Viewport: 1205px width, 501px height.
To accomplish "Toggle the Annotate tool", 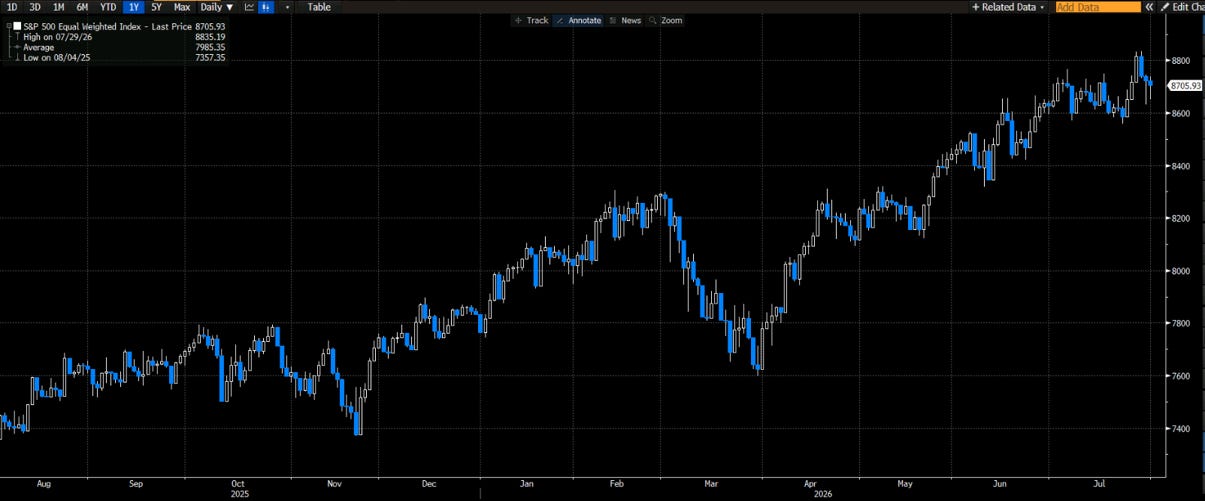I will tap(579, 20).
